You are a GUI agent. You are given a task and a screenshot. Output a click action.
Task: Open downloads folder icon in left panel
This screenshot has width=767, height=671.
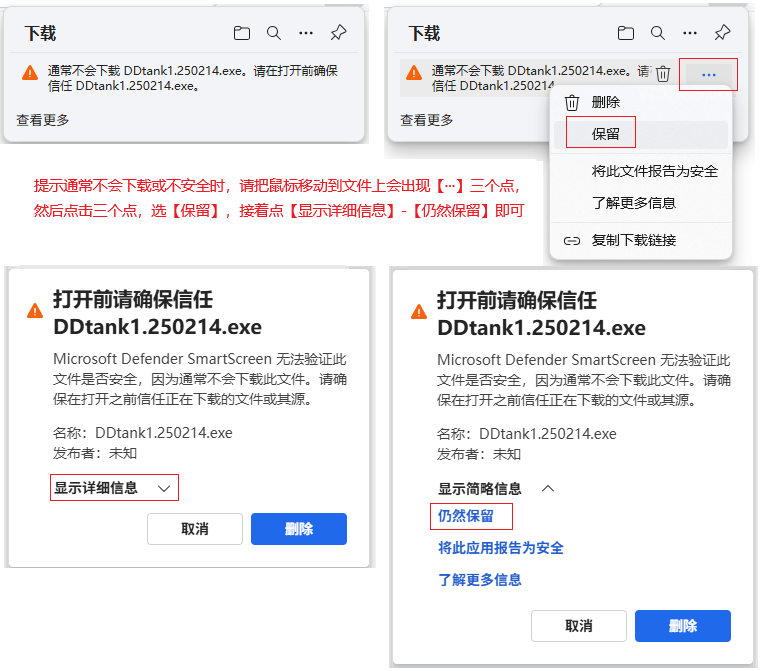point(242,33)
